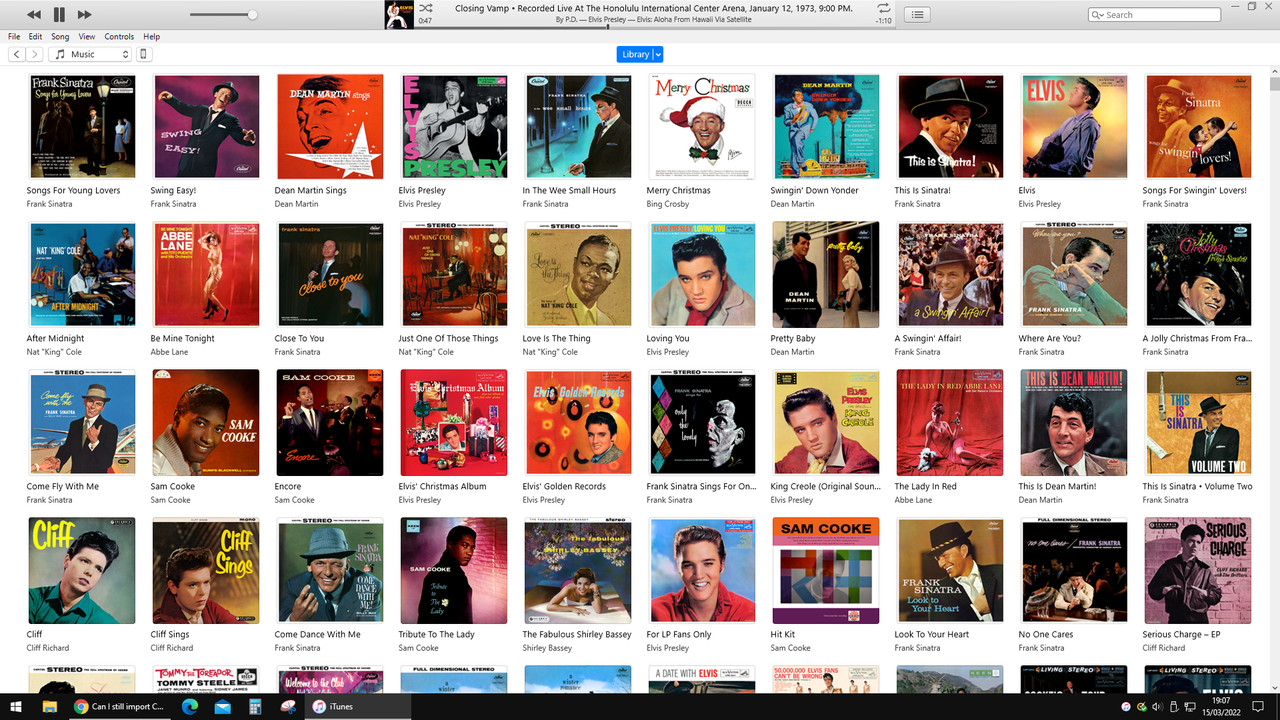Switch to the Chrome taskbar window
1280x720 pixels.
119,706
